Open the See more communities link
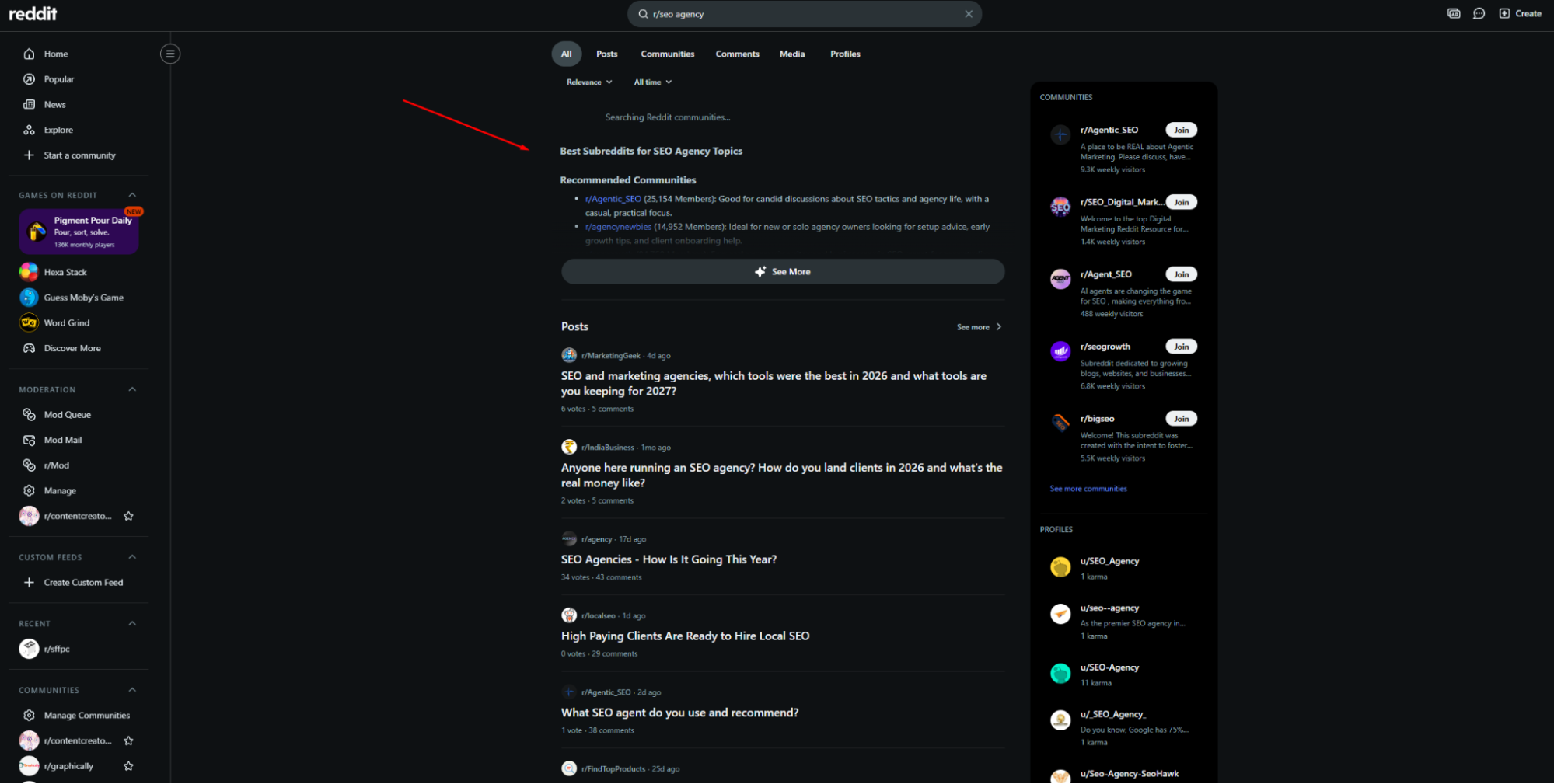Screen dimensions: 1554x784 (x=1088, y=489)
